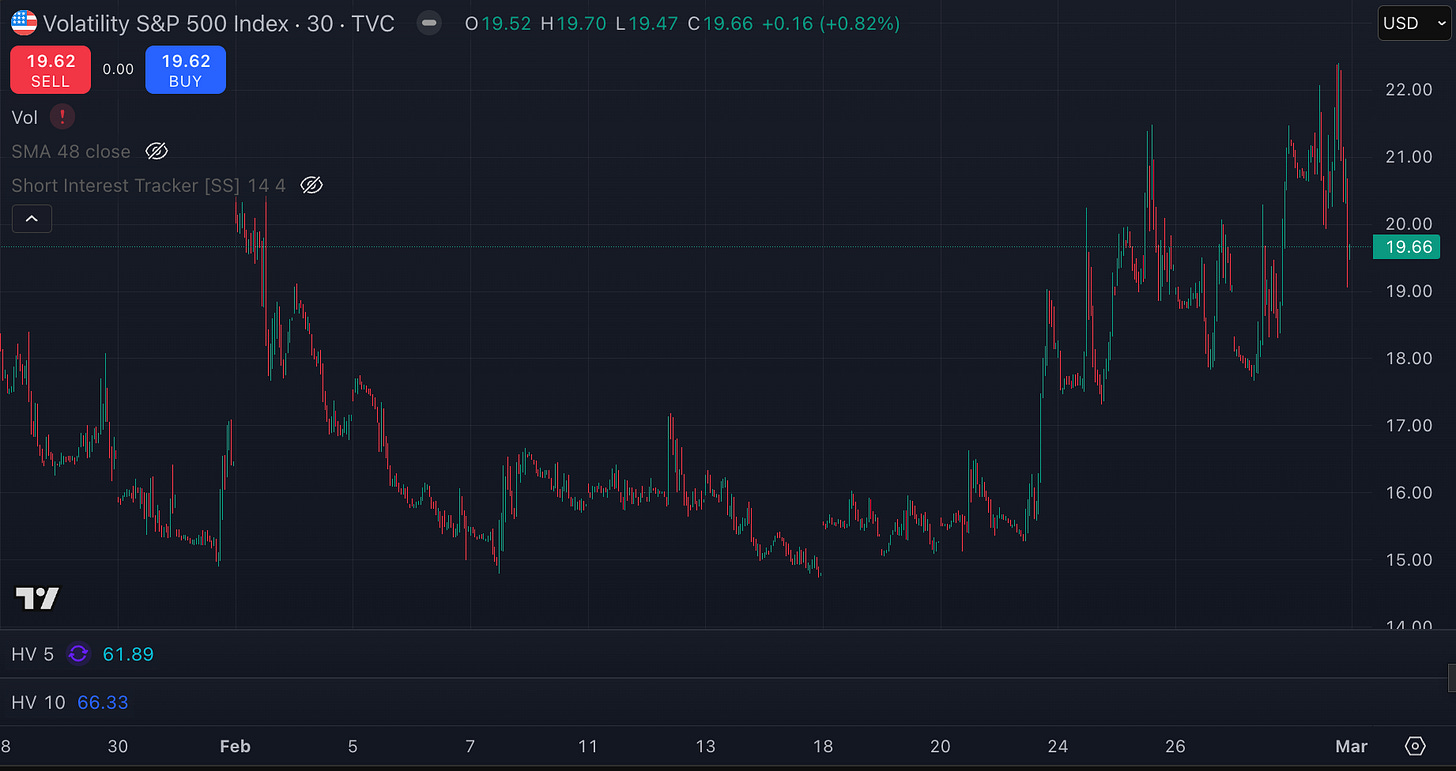Click the HV 10 value 66.33
This screenshot has height=771, width=1456.
pos(103,702)
